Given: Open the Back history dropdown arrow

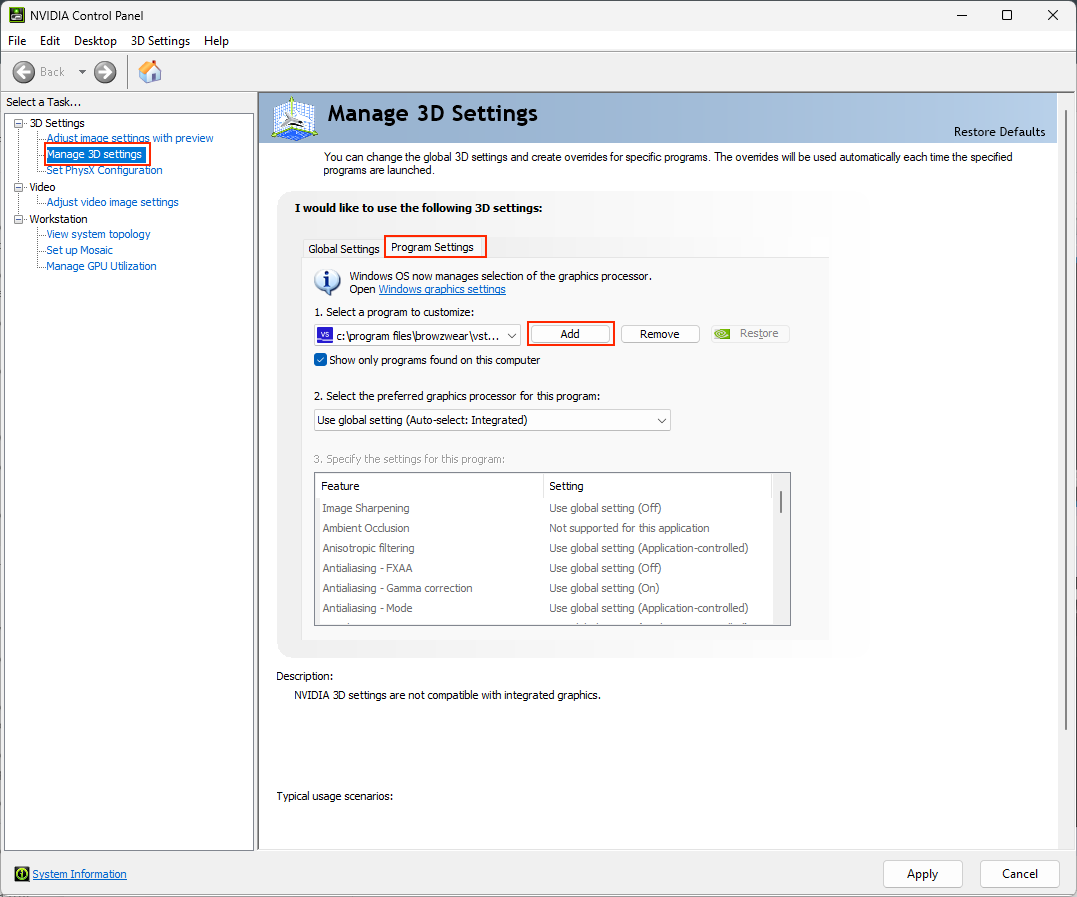Looking at the screenshot, I should [x=82, y=72].
